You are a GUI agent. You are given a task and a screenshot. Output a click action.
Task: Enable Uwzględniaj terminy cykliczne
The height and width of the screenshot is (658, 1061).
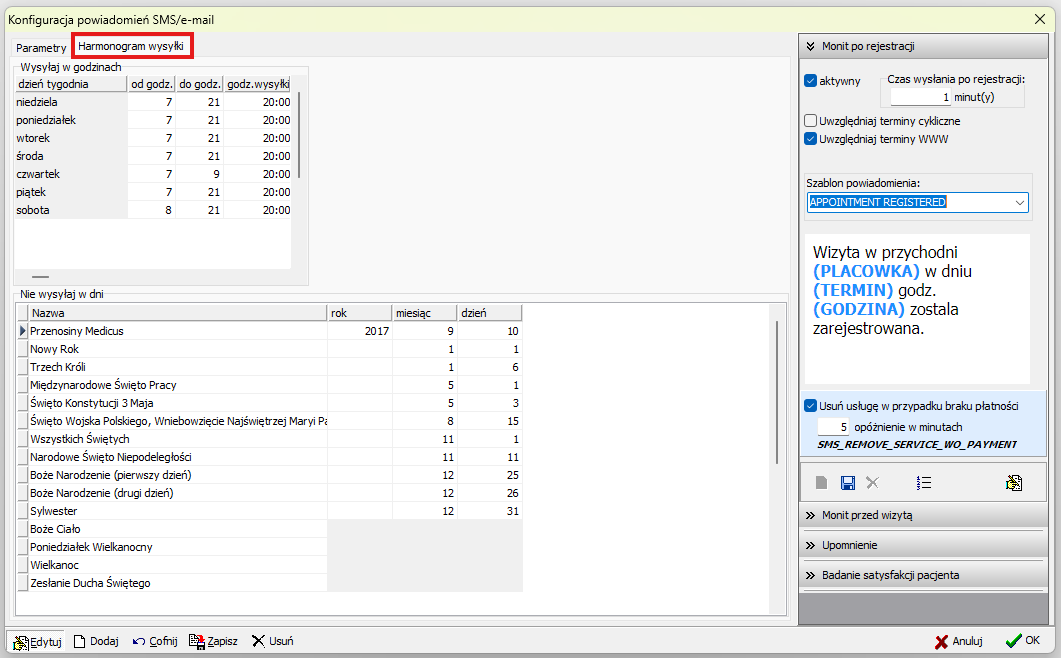pyautogui.click(x=811, y=121)
